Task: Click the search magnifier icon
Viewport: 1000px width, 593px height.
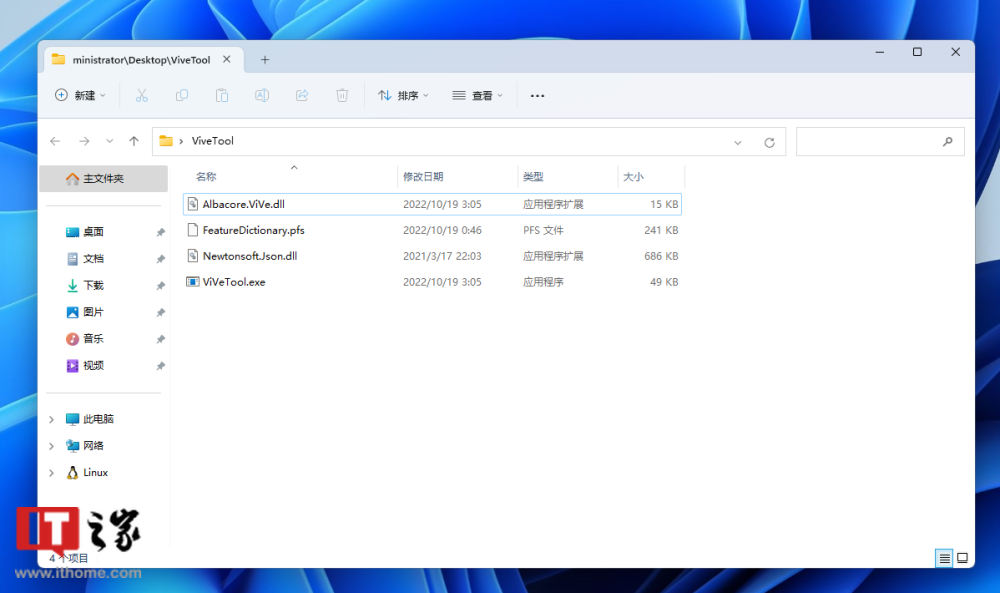Action: tap(948, 142)
